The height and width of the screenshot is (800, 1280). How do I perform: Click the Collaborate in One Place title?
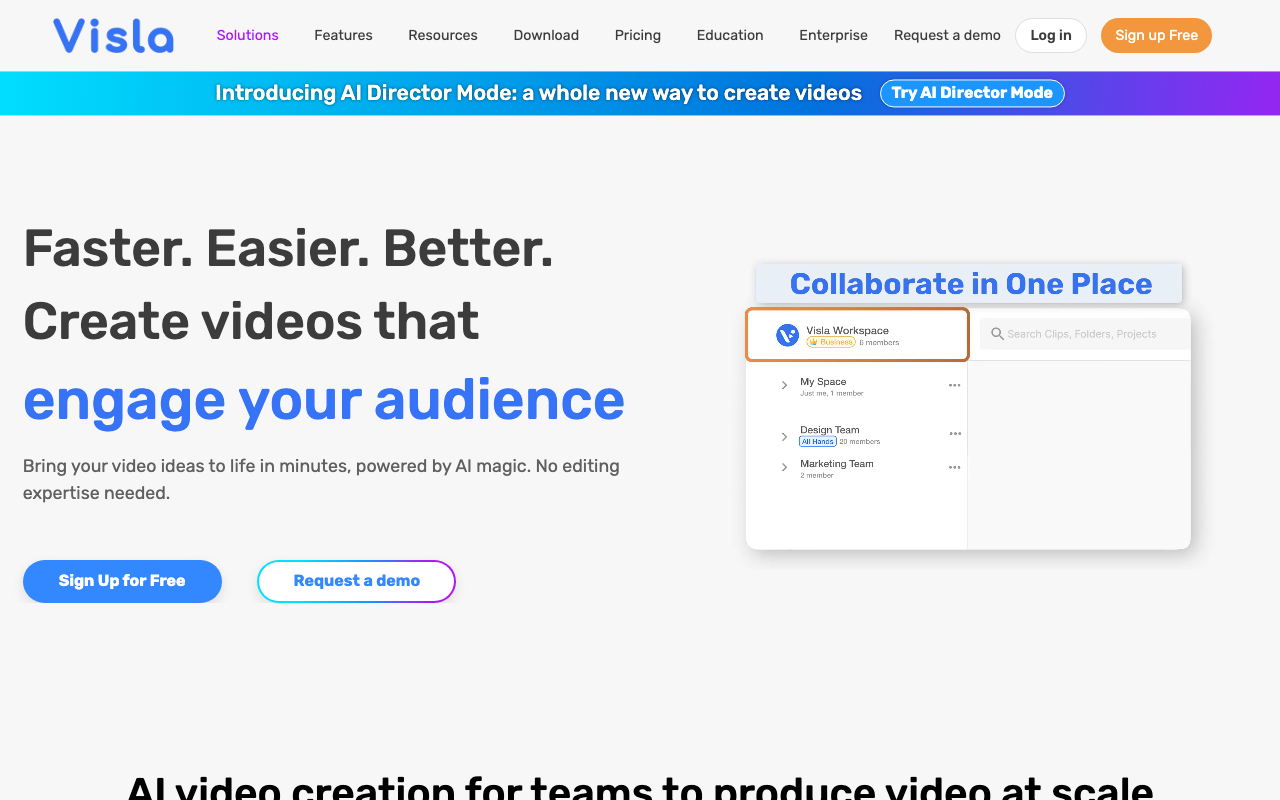[x=970, y=284]
